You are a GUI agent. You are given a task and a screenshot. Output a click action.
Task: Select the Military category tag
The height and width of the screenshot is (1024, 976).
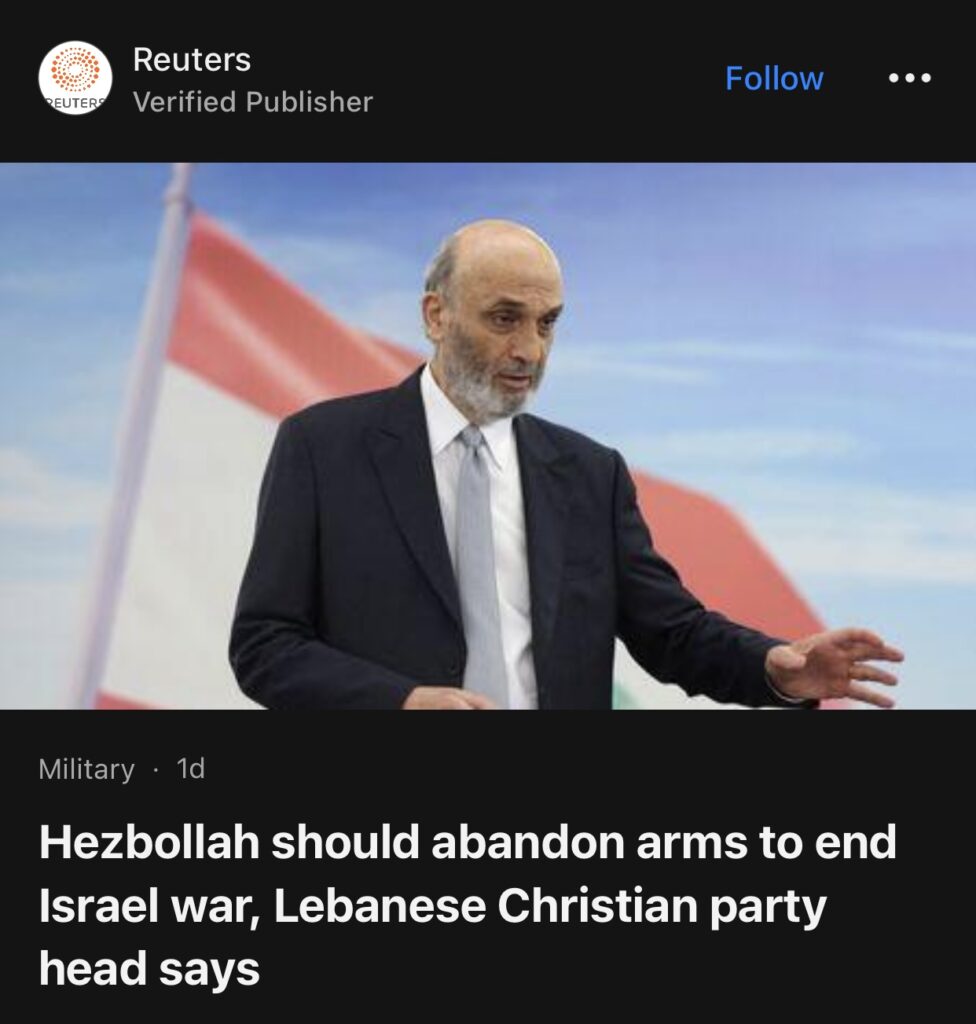click(x=86, y=769)
